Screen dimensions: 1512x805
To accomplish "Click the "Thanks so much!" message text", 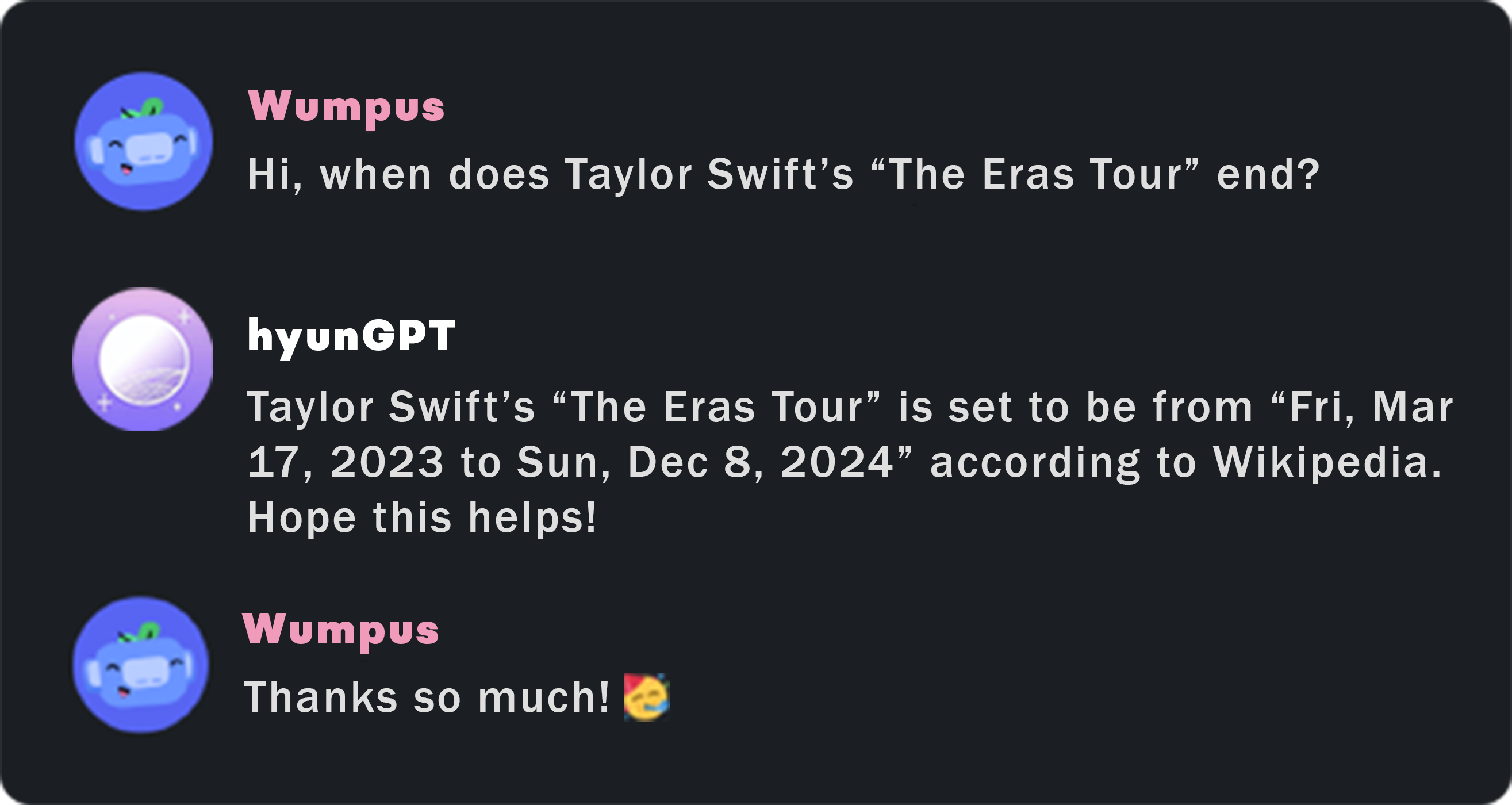I will click(426, 697).
